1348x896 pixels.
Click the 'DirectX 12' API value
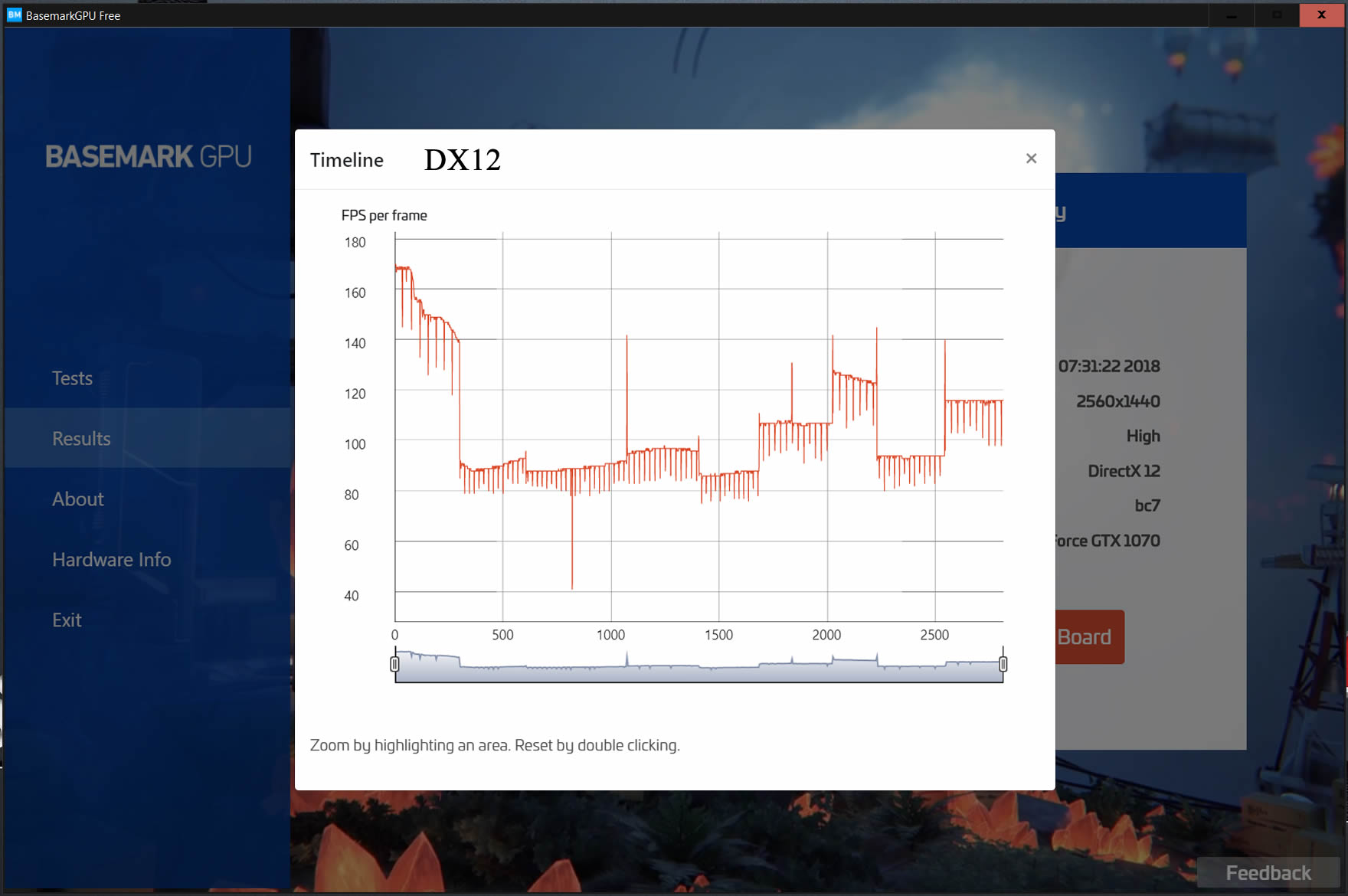[1124, 471]
